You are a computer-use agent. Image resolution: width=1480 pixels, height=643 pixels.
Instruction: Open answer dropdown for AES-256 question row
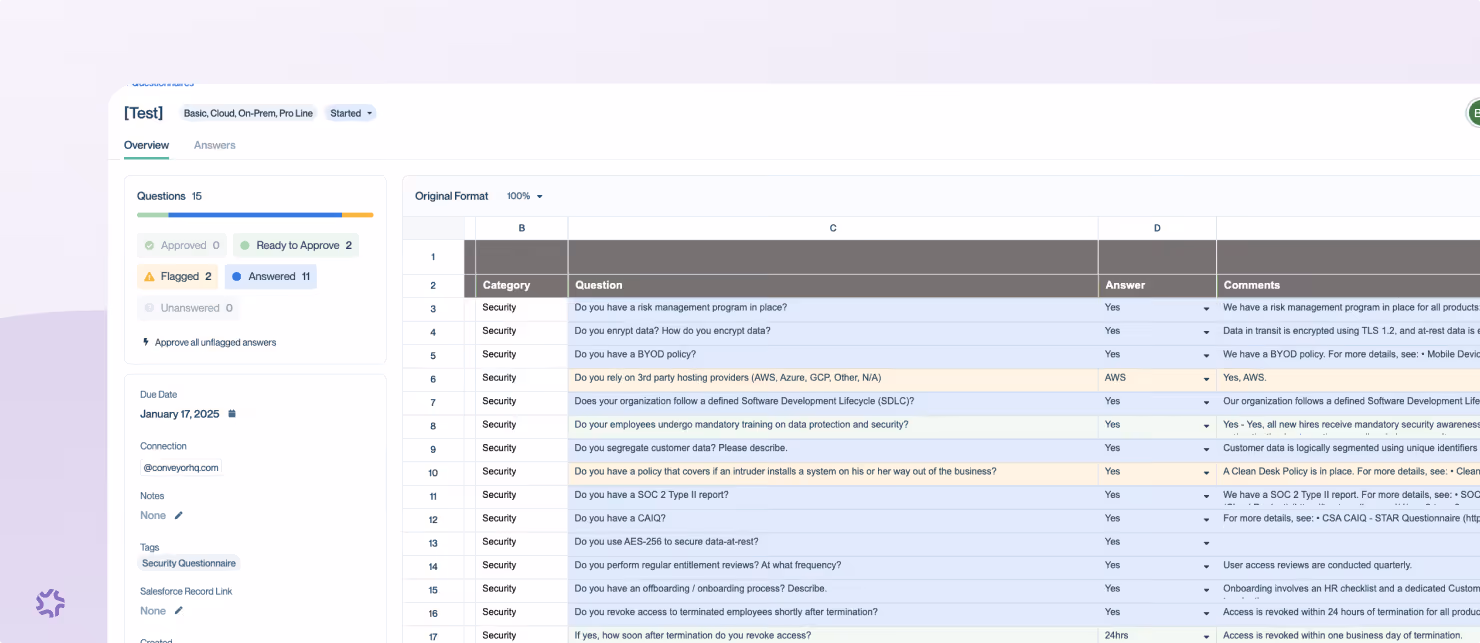(1206, 542)
